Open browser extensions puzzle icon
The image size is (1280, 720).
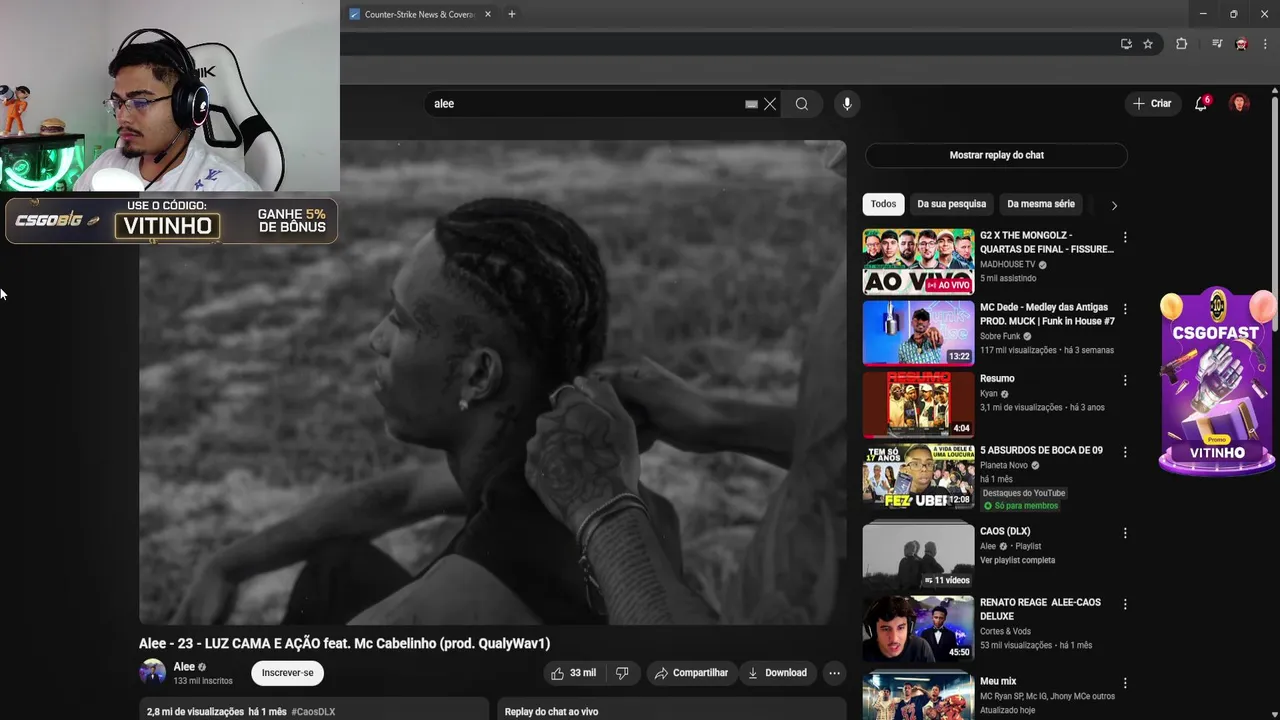pos(1181,44)
